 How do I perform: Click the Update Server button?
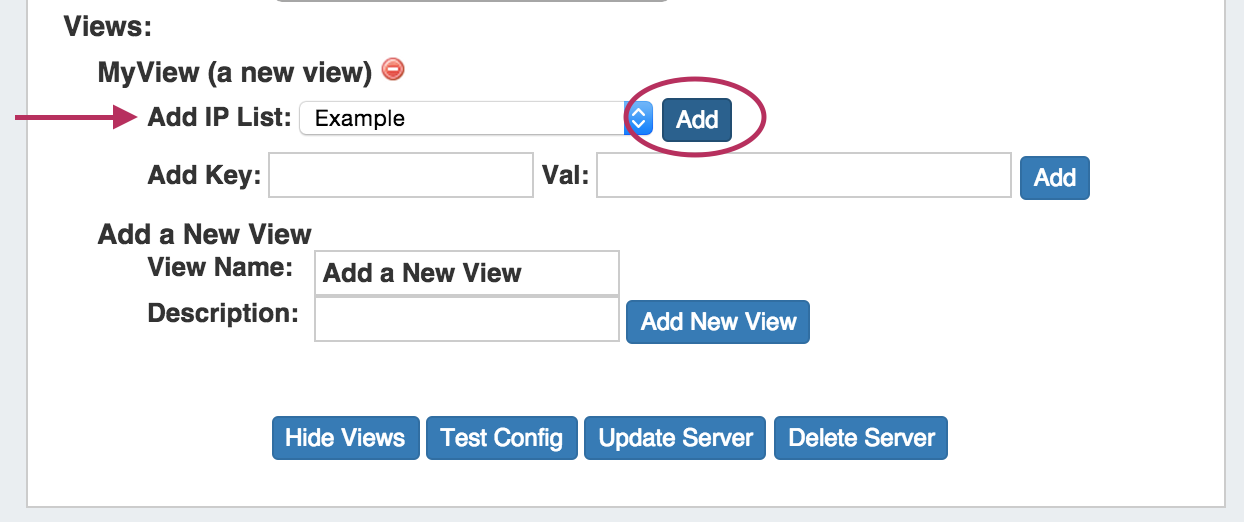(x=676, y=438)
